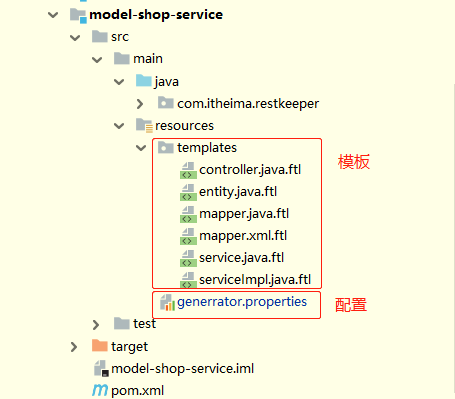Screen dimensions: 455x399
Task: Collapse the java folder chevron
Action: [119, 82]
